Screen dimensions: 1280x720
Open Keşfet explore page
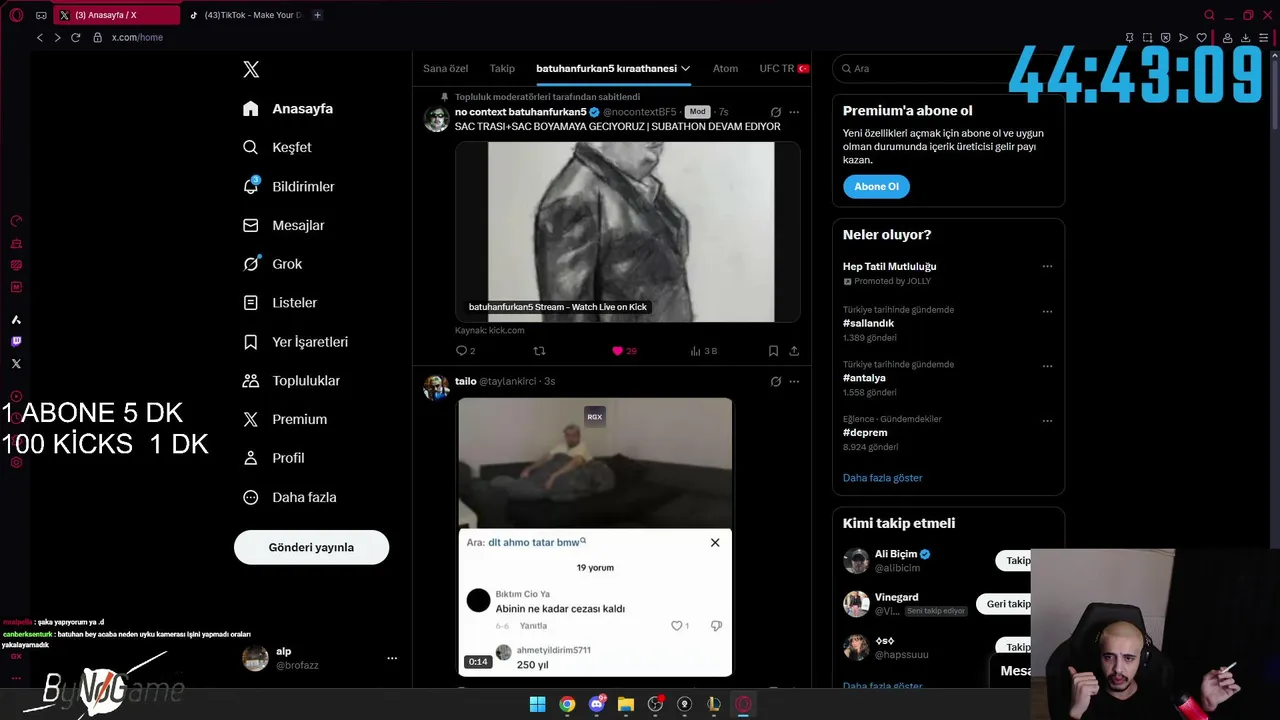click(277, 147)
